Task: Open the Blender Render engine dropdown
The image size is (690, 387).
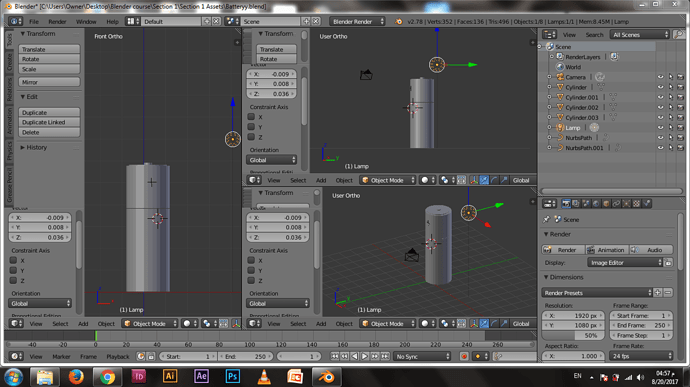Action: 357,21
